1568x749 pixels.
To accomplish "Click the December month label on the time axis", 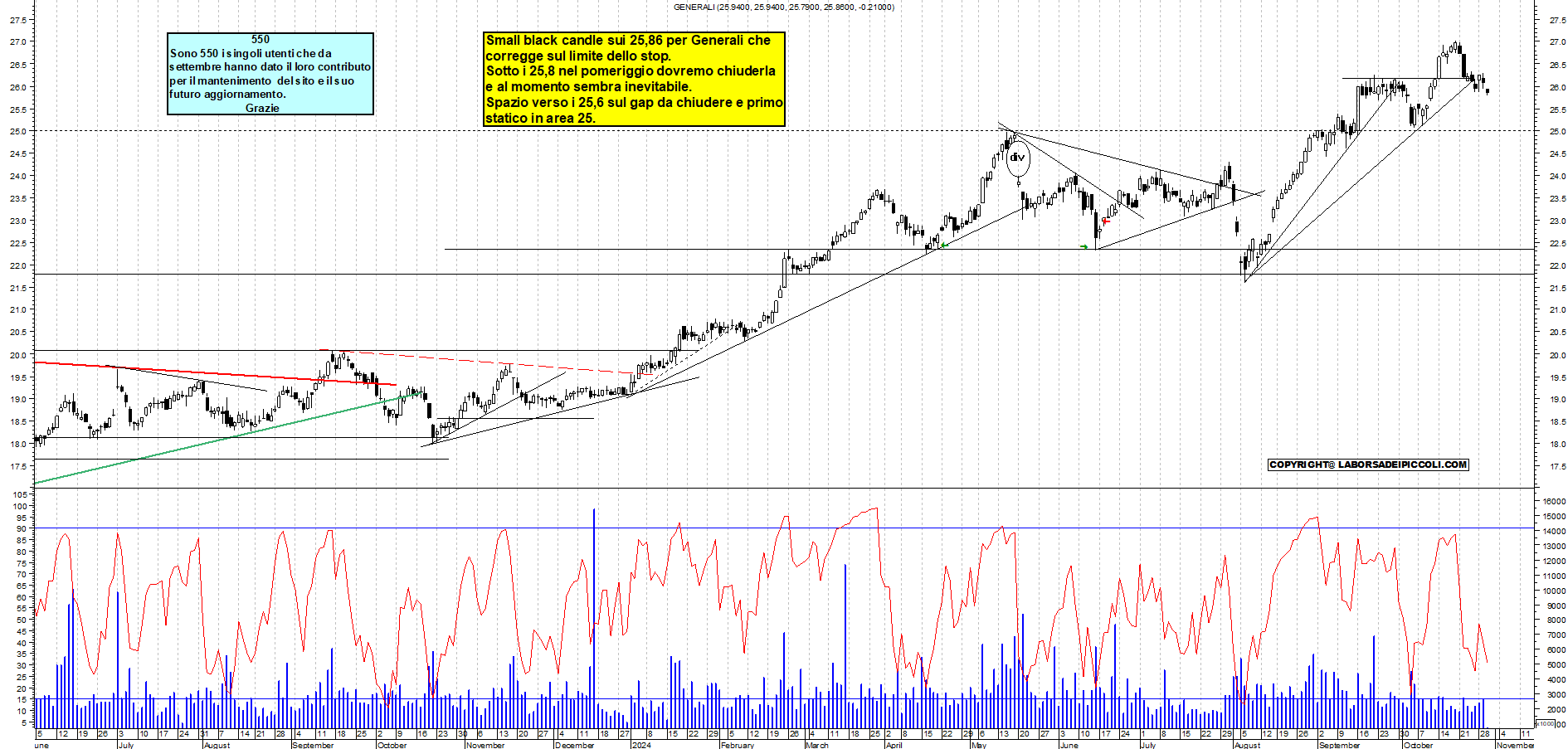I will click(x=574, y=745).
